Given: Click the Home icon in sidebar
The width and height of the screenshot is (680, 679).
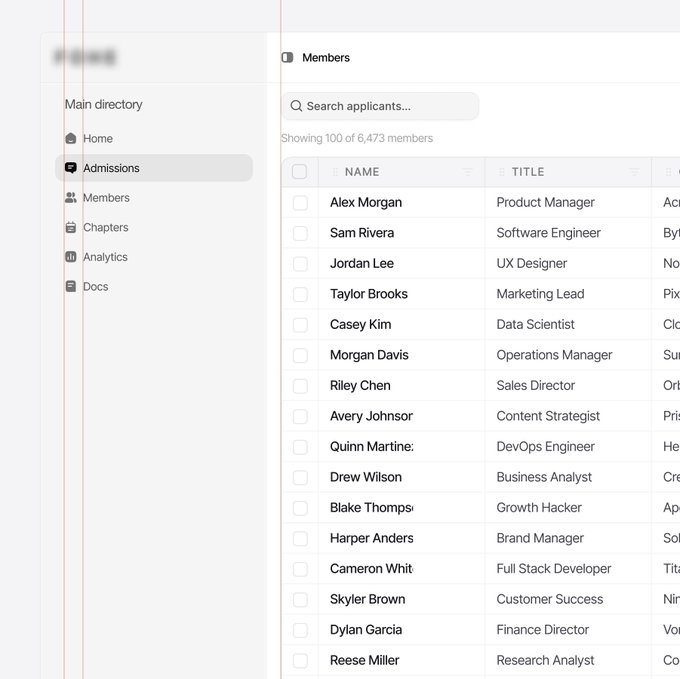Looking at the screenshot, I should [x=71, y=138].
